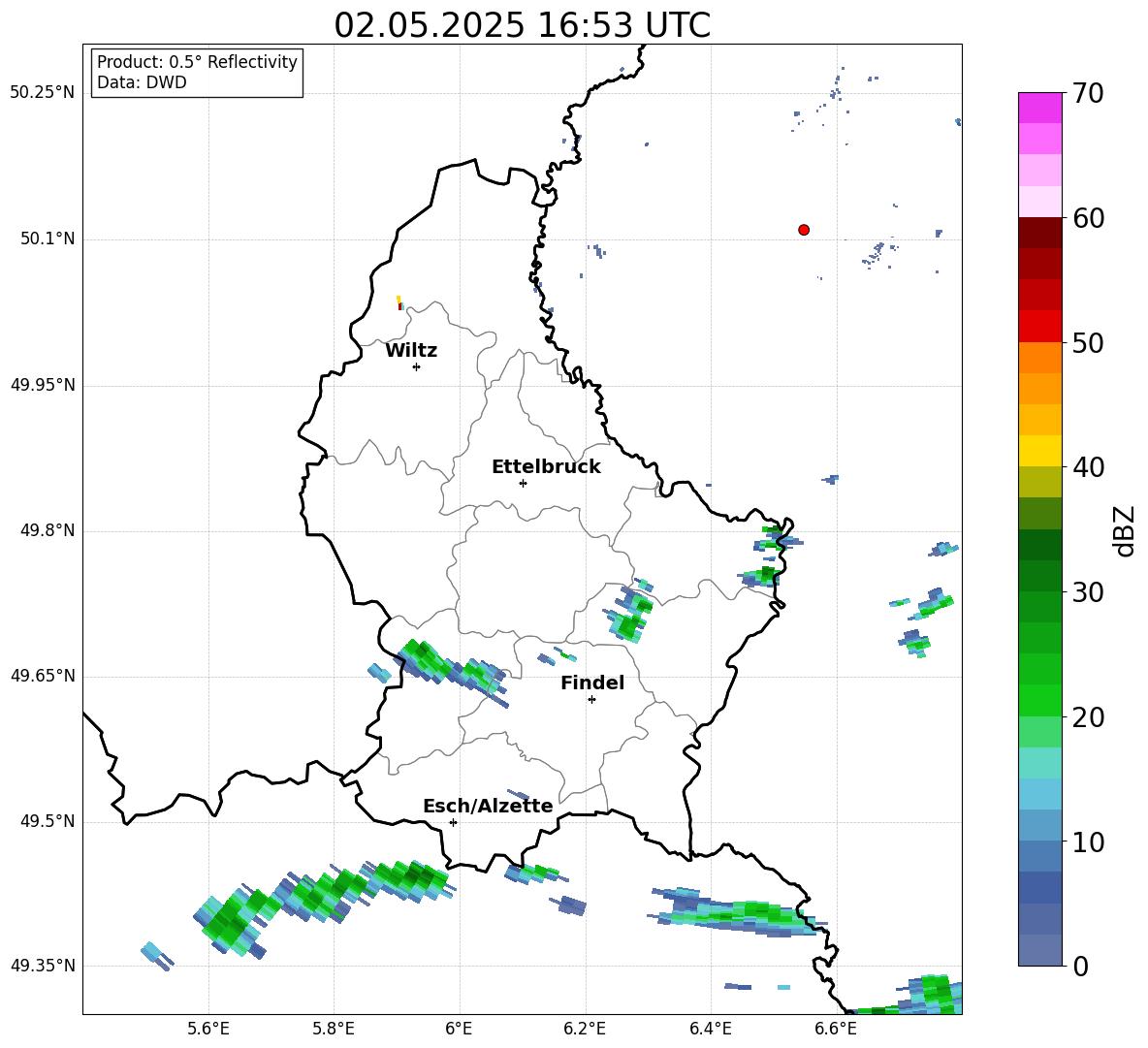The height and width of the screenshot is (1048, 1148).
Task: Click the title 02.05.2025 16:53 UTC
Action: (522, 25)
